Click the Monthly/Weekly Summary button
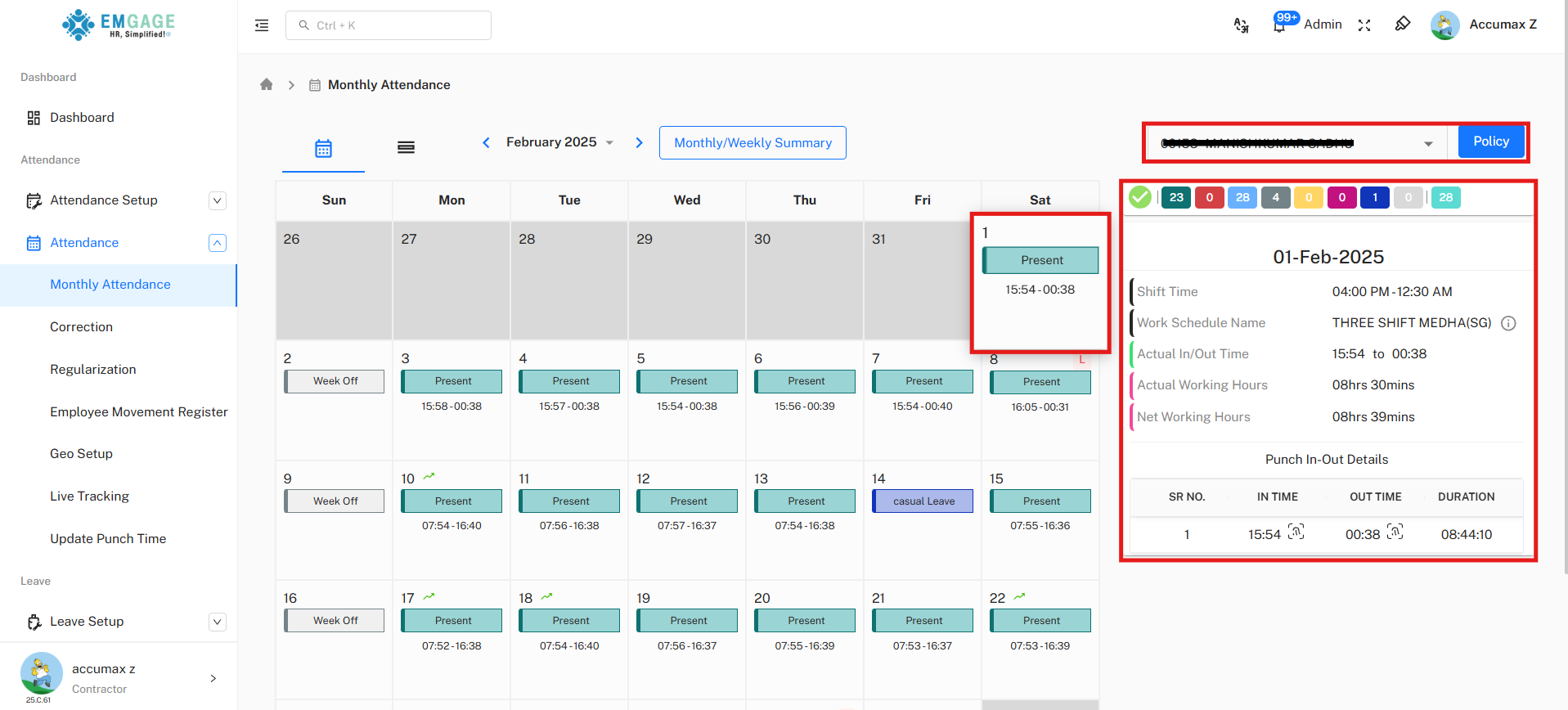 point(753,143)
